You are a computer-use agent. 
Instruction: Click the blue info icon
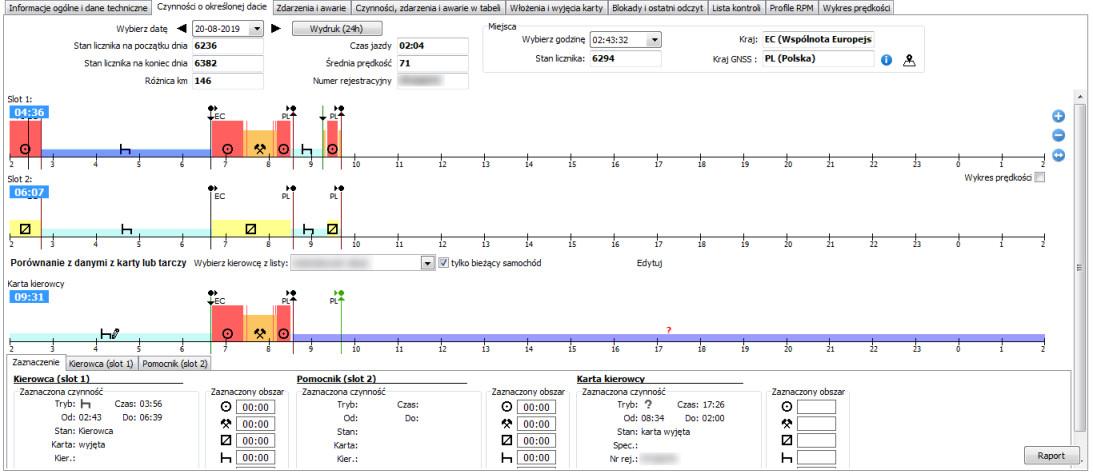click(885, 60)
